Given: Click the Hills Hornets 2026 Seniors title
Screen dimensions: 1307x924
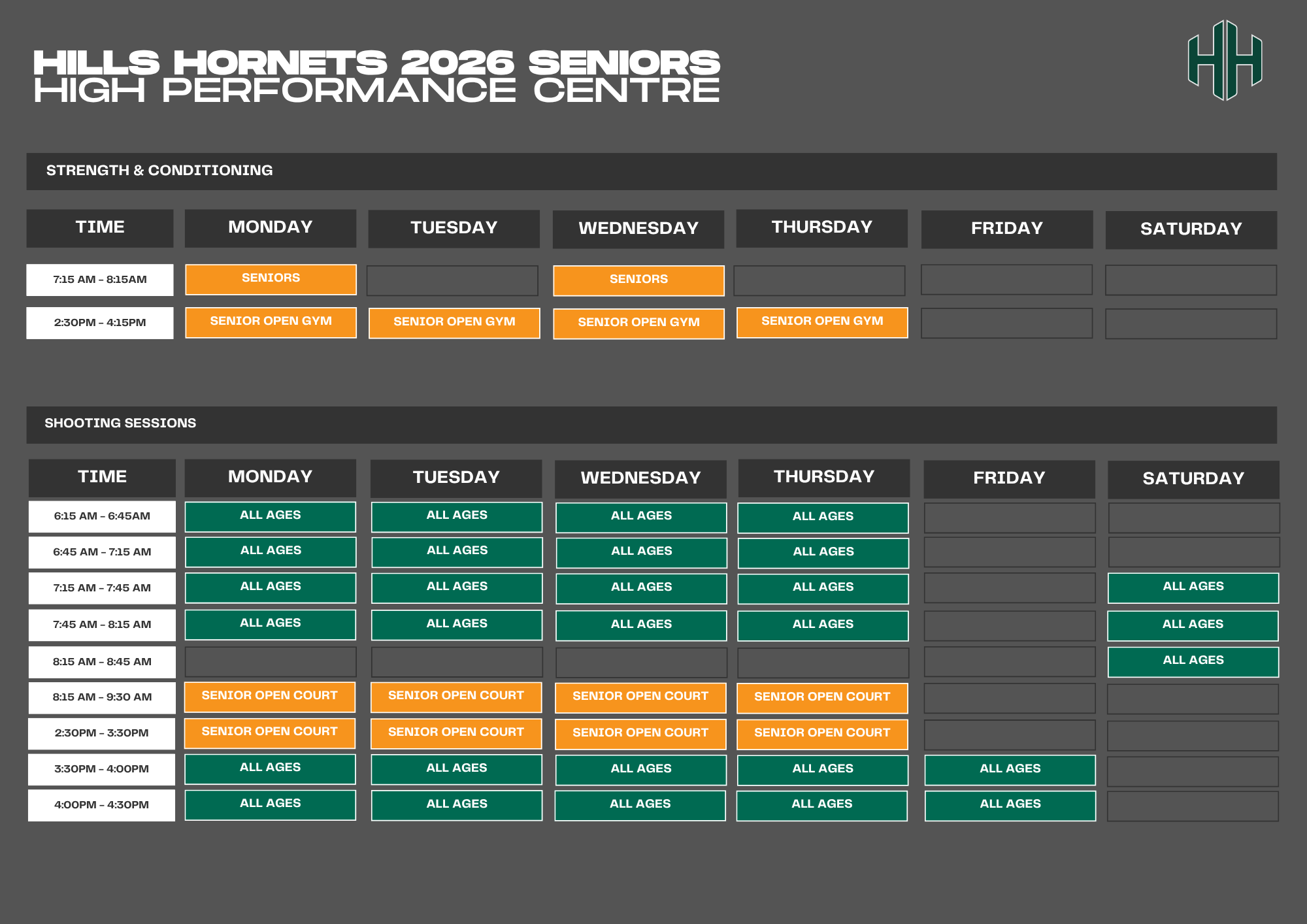Looking at the screenshot, I should pyautogui.click(x=376, y=64).
